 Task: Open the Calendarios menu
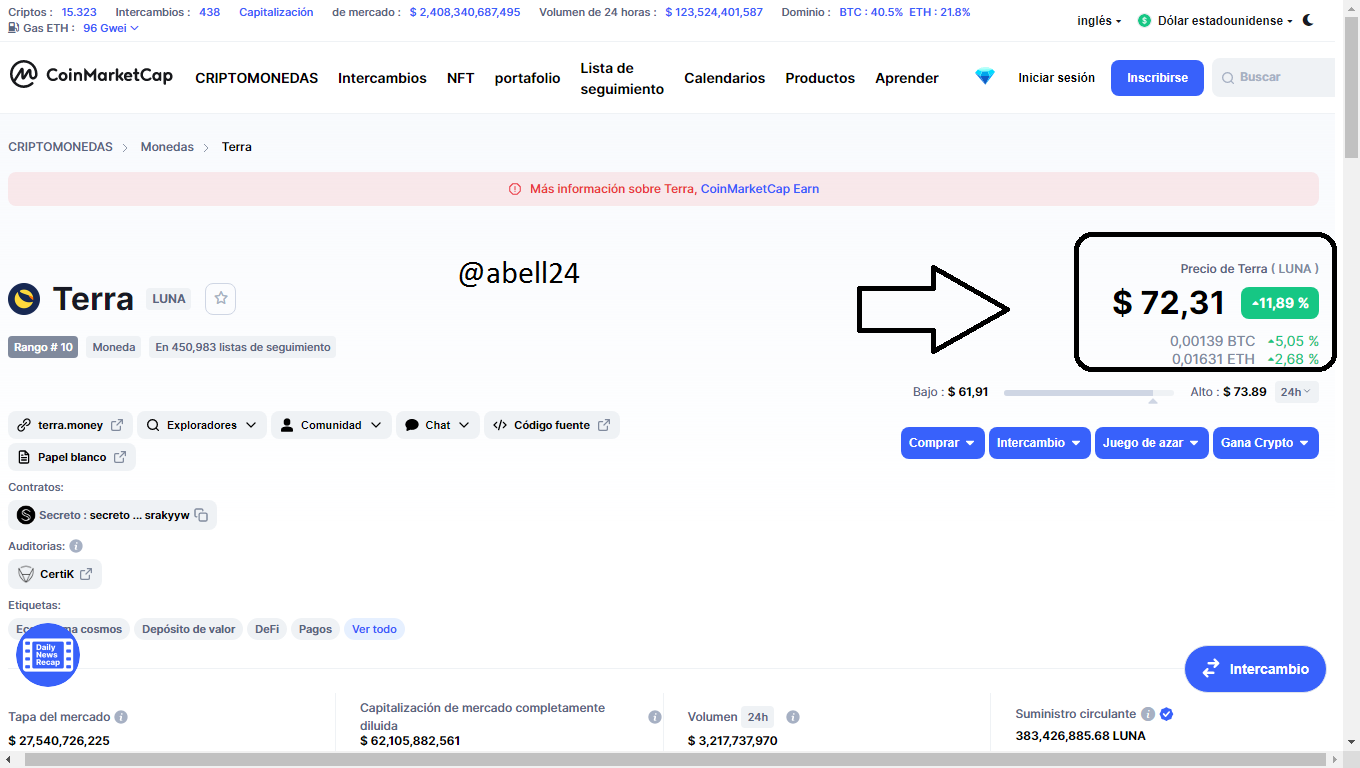click(725, 78)
